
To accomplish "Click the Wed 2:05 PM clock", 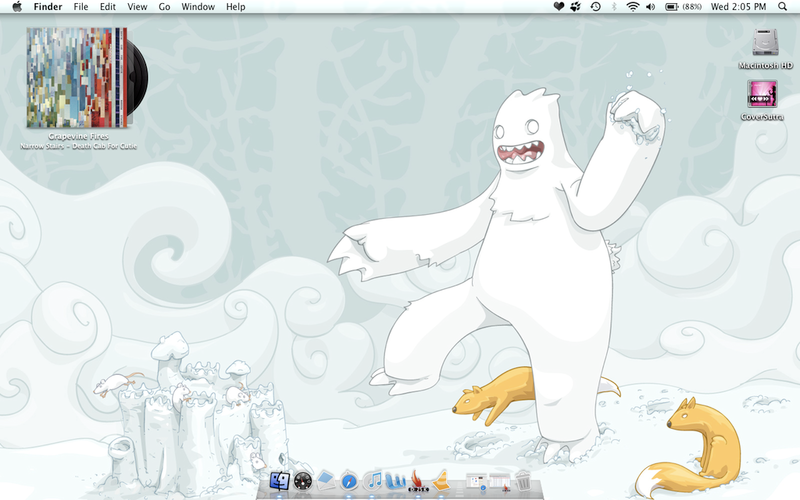I will [738, 7].
